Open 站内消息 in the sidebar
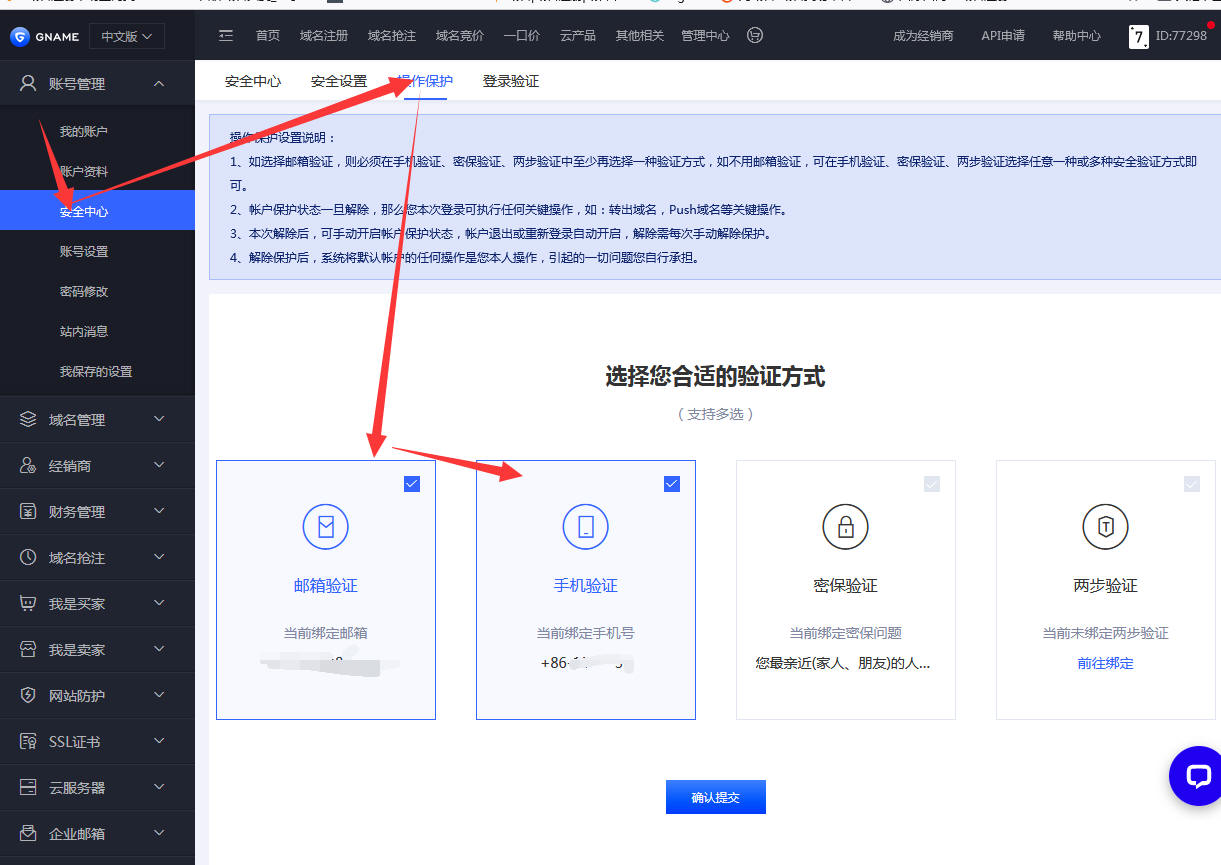 [x=84, y=332]
